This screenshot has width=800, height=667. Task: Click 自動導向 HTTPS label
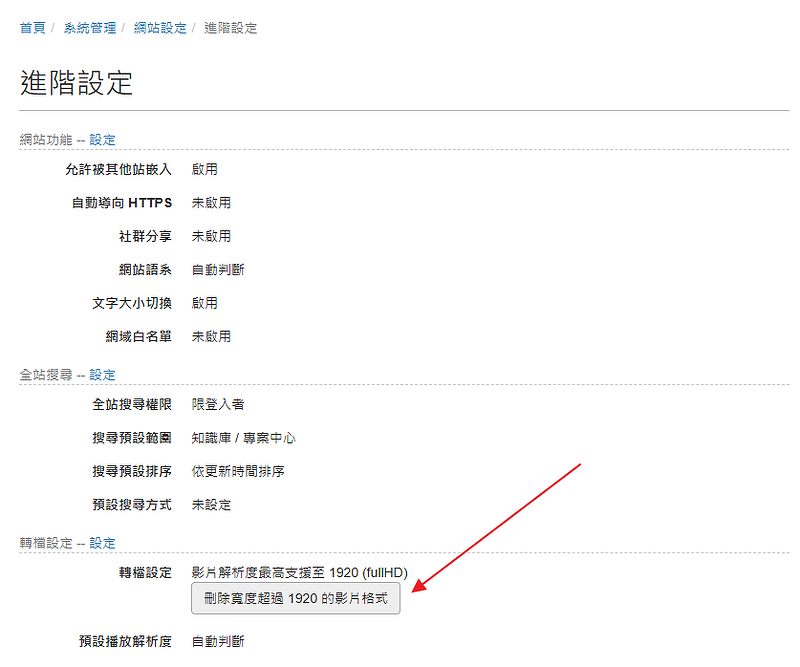(x=122, y=203)
